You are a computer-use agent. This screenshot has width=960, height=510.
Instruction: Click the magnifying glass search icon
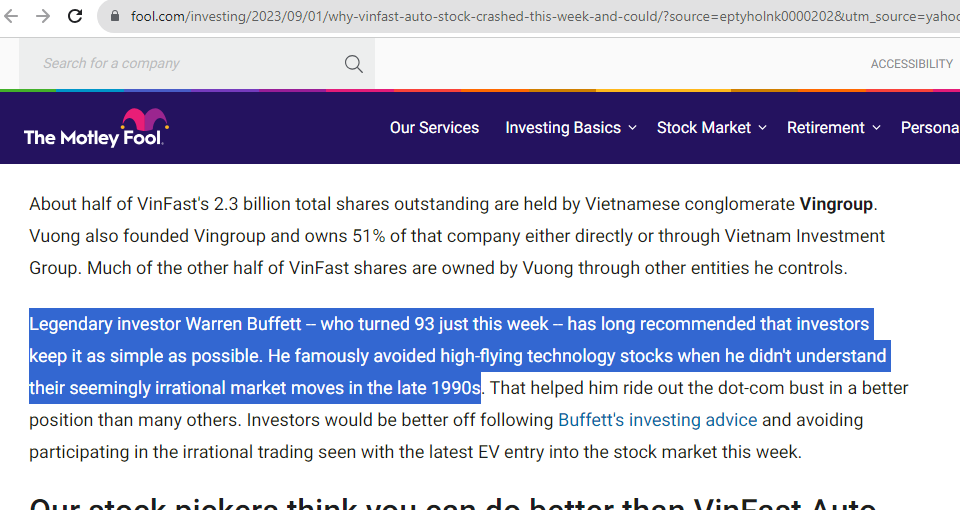(x=354, y=64)
